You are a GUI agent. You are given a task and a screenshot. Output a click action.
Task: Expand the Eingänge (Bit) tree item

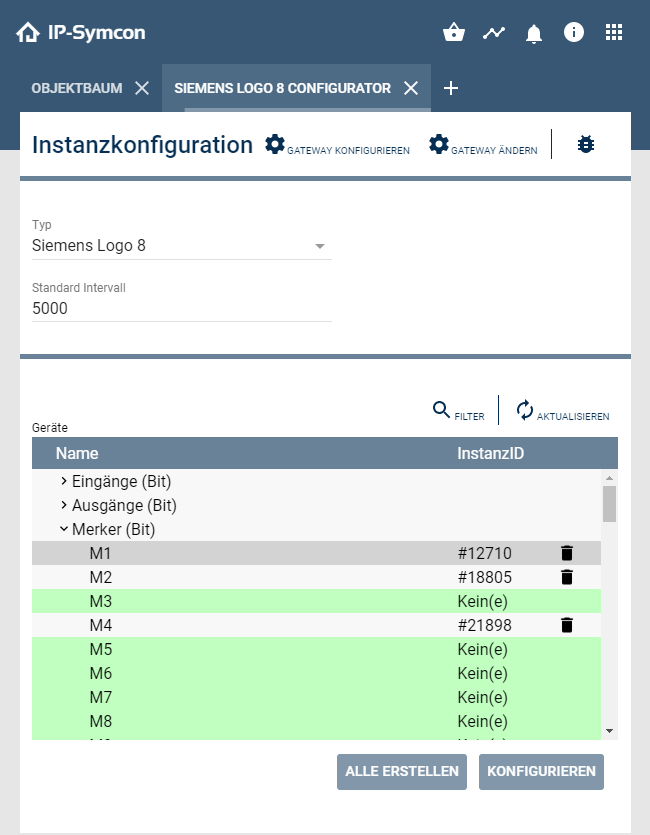point(63,481)
